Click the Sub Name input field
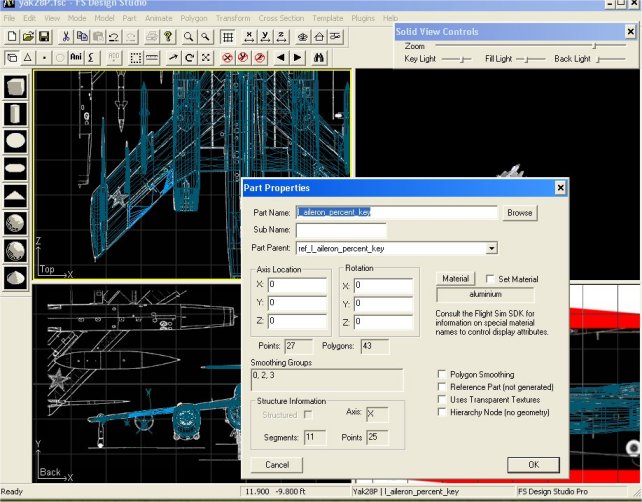The height and width of the screenshot is (502, 642). (340, 231)
